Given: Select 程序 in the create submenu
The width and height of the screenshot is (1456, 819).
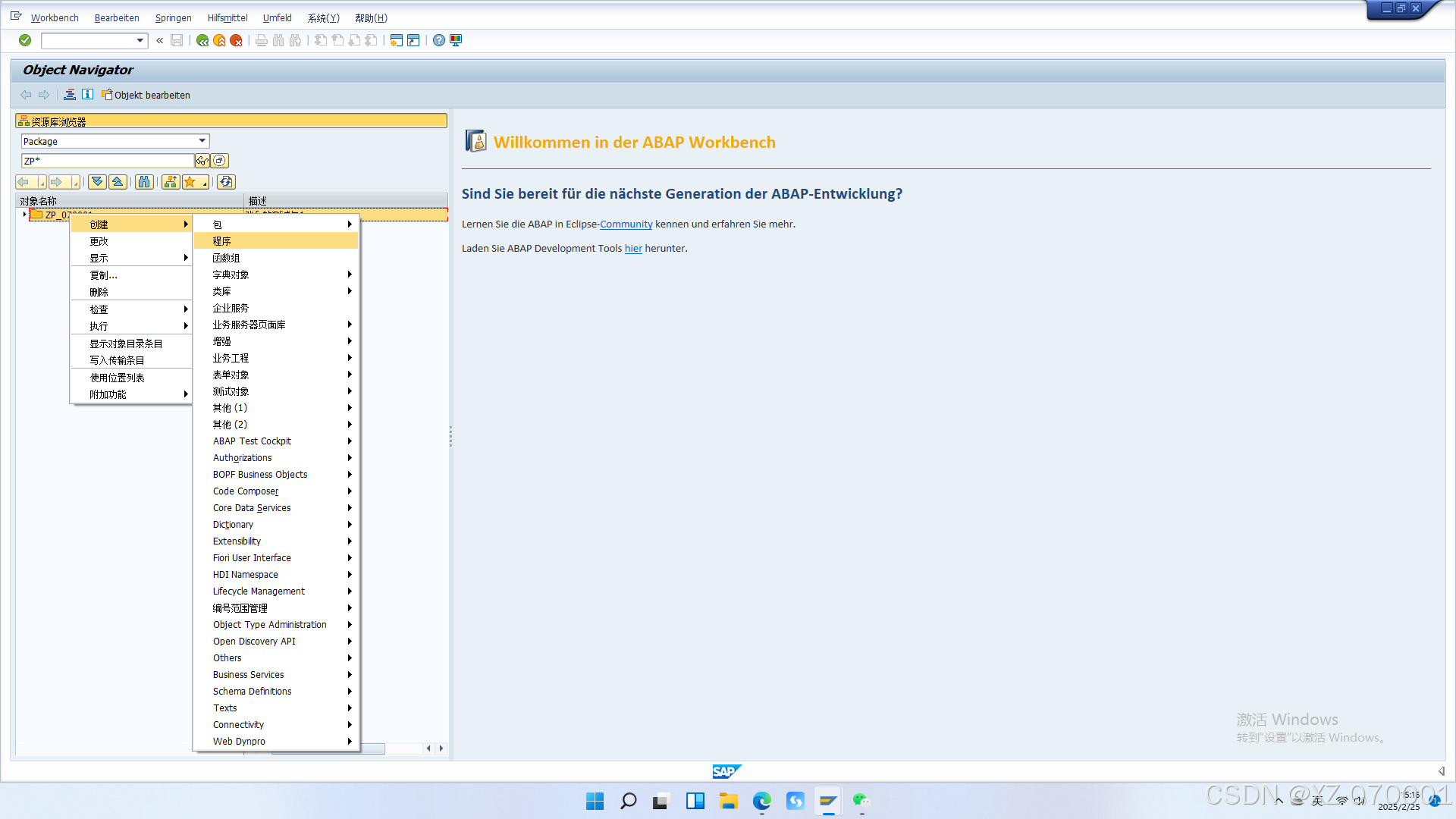Looking at the screenshot, I should 222,241.
